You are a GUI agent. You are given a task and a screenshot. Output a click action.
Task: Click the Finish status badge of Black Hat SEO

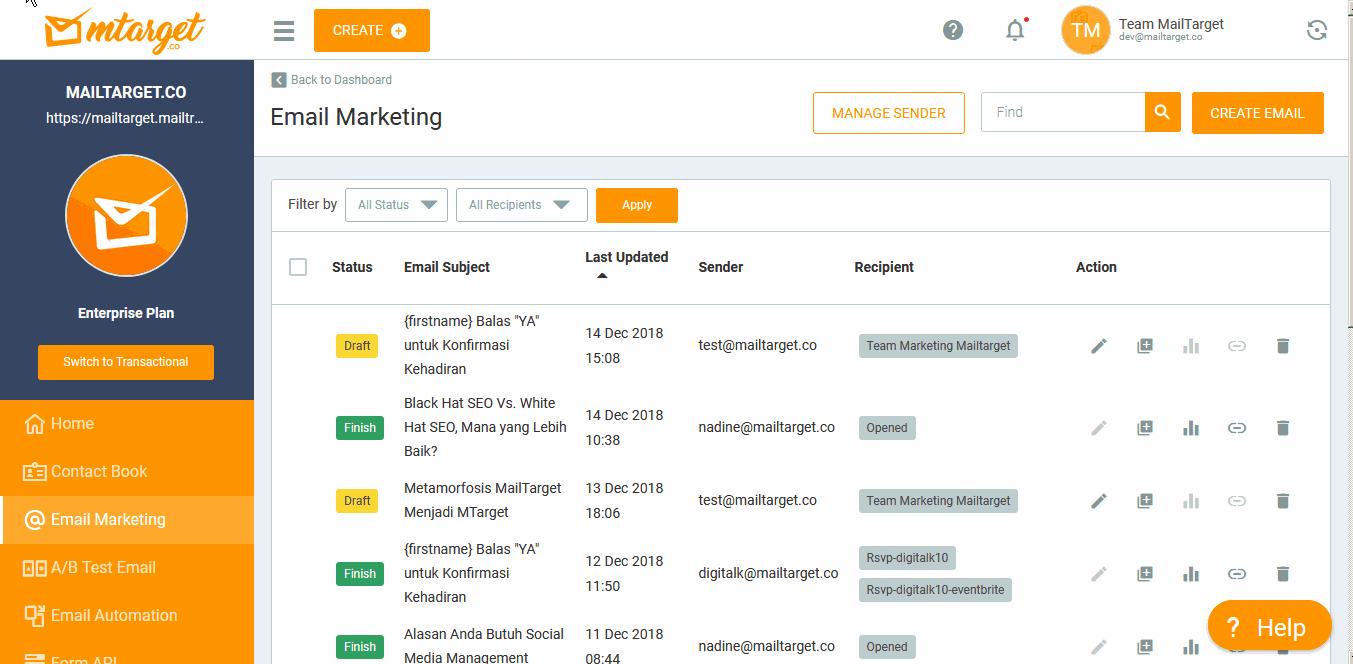tap(360, 428)
